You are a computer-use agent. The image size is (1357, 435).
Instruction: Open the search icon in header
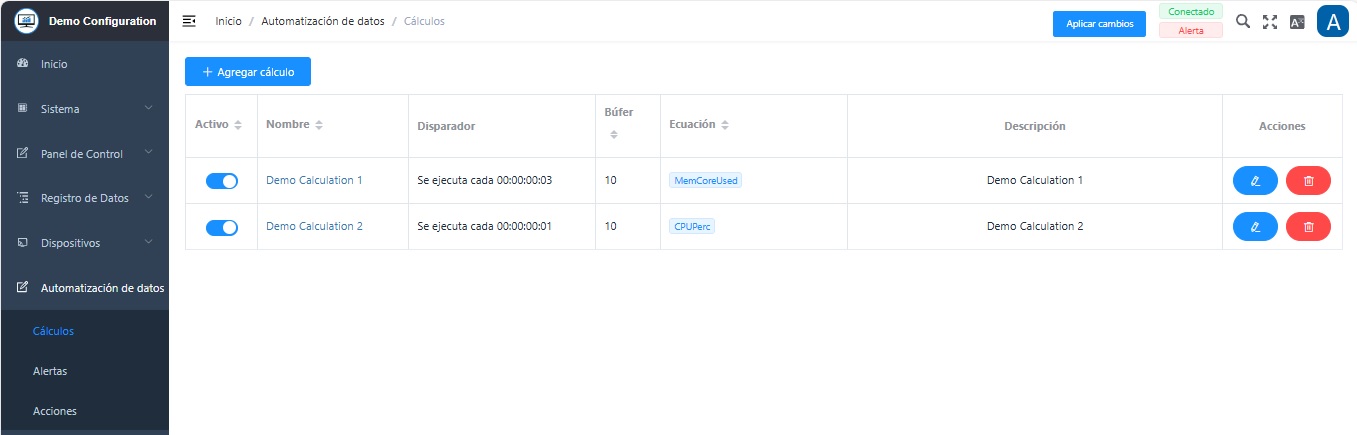1243,21
